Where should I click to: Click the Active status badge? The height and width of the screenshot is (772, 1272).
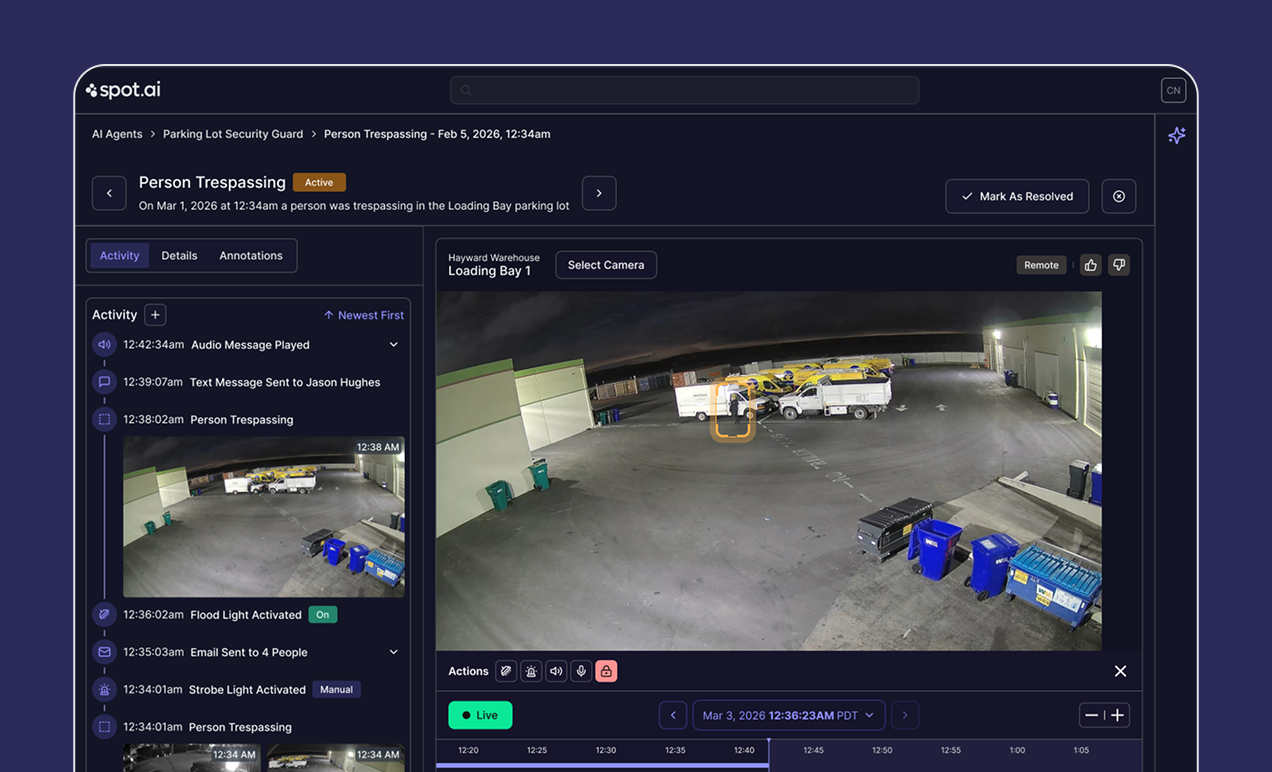click(x=319, y=182)
